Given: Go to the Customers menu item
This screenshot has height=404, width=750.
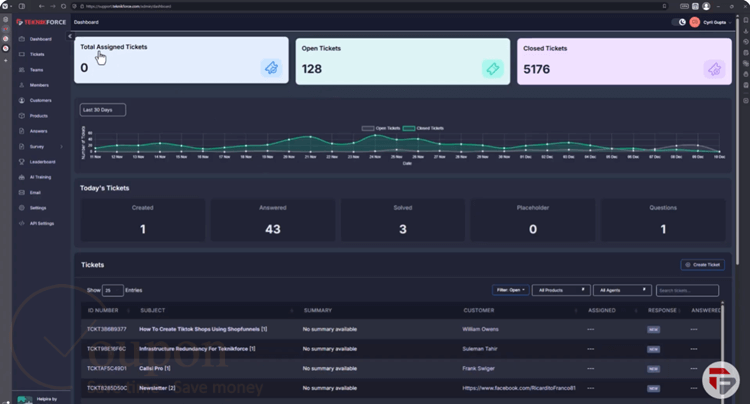Looking at the screenshot, I should [x=41, y=100].
